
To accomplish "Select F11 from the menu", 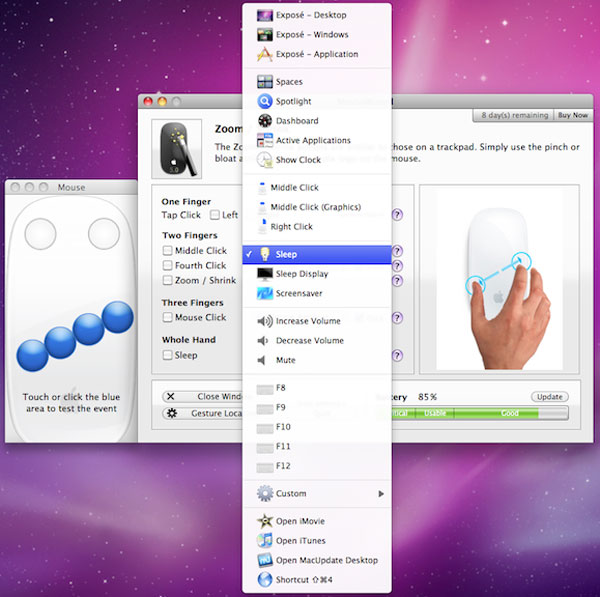I will tap(317, 446).
